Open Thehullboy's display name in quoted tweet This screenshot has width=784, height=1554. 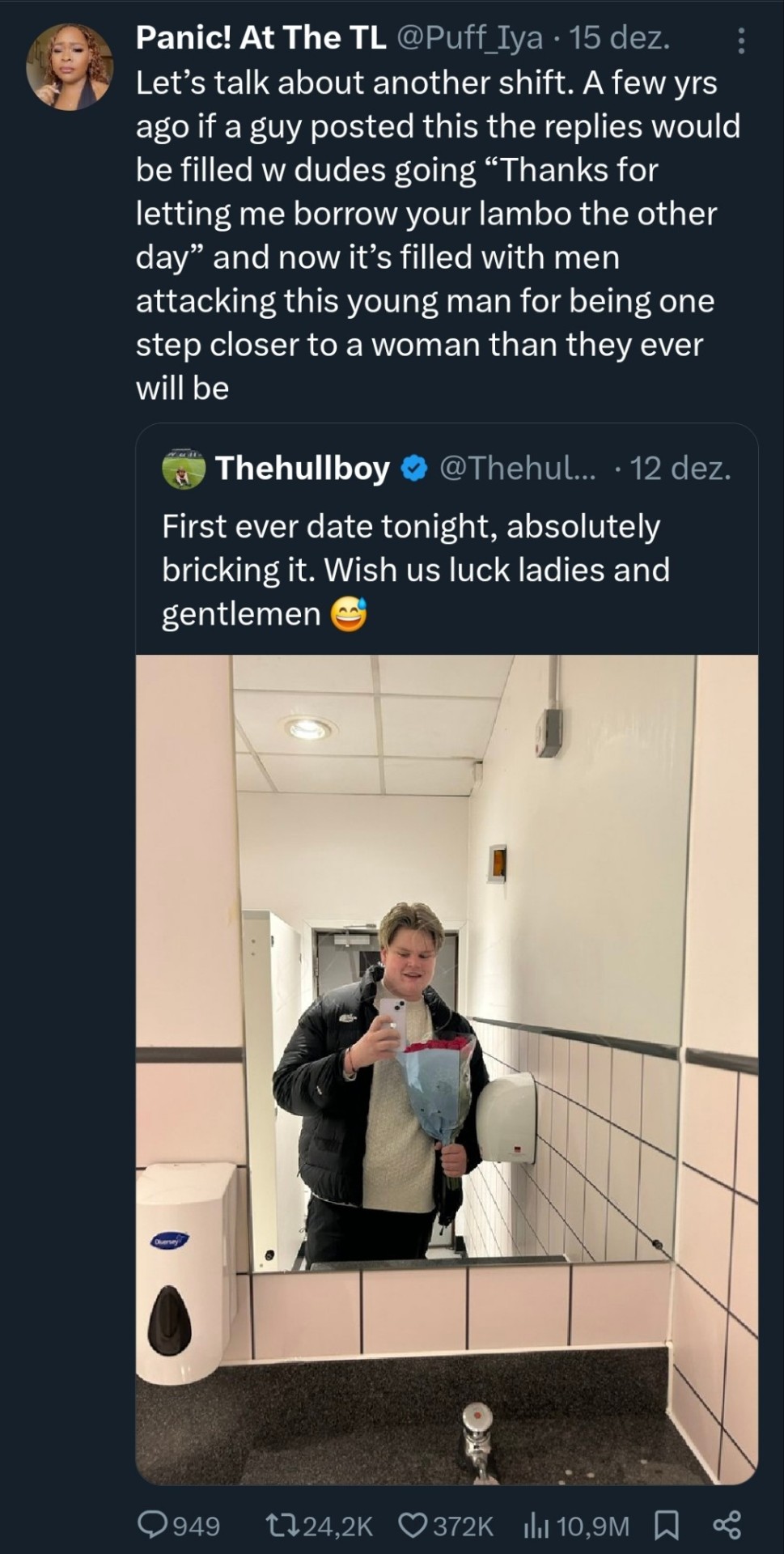coord(303,469)
